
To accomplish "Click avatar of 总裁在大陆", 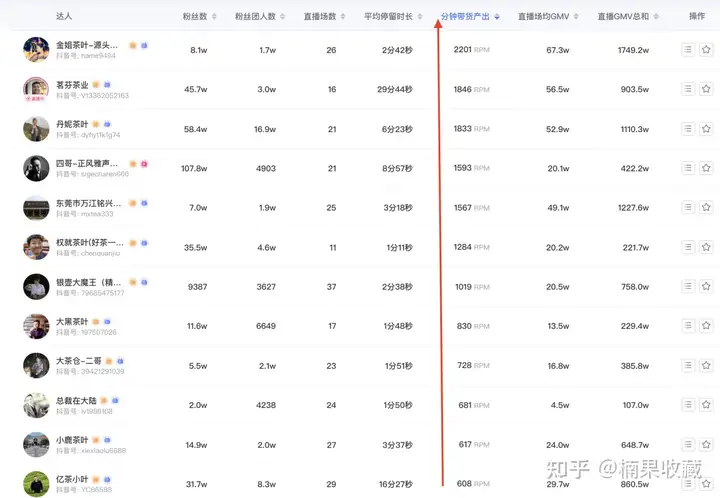I will click(x=36, y=405).
